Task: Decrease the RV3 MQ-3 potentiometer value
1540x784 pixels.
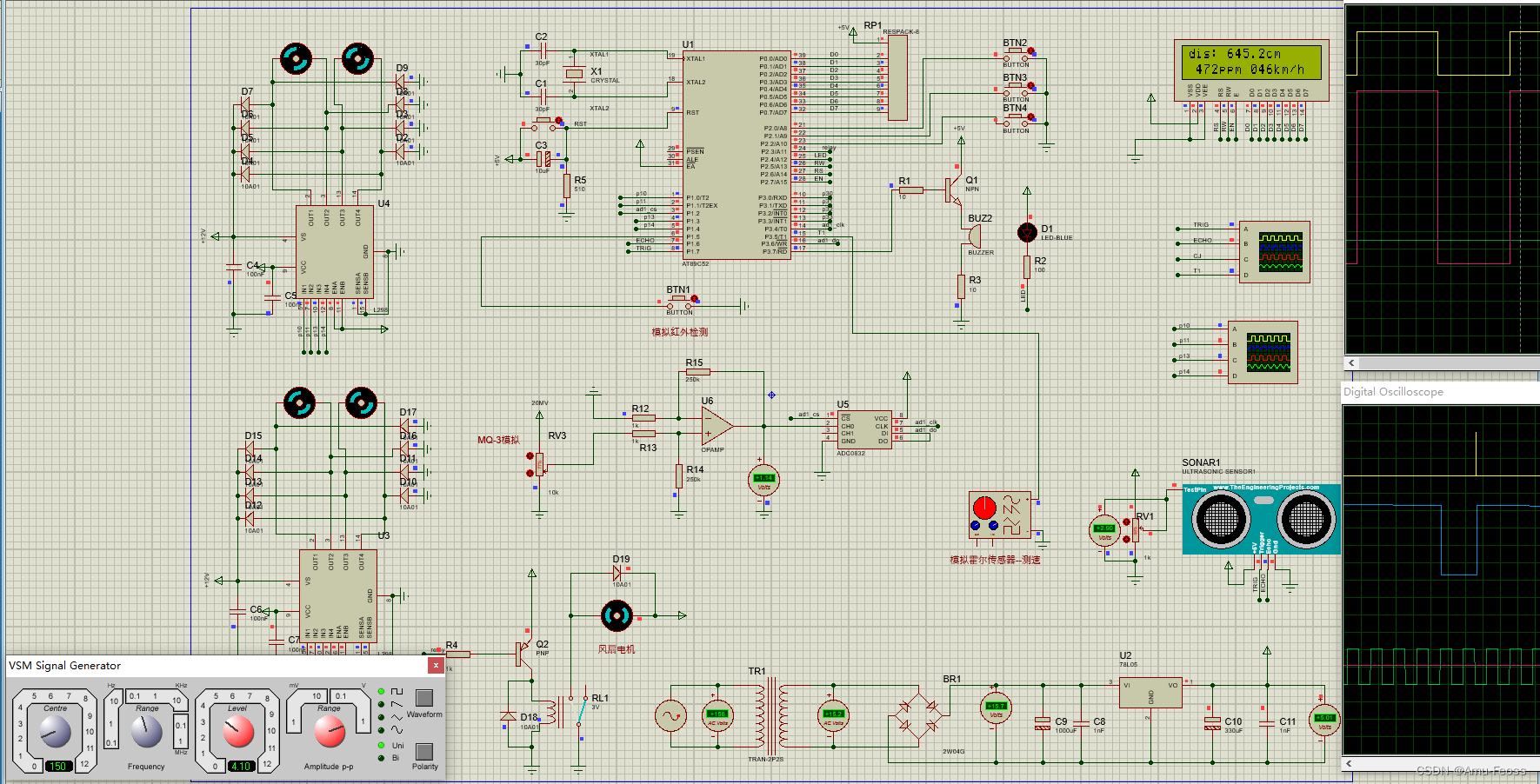Action: point(530,471)
